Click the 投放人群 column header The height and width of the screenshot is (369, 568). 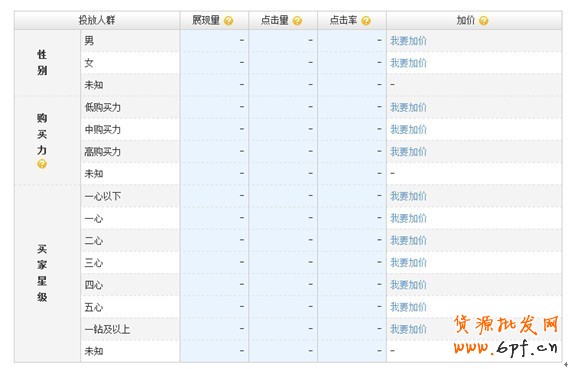[97, 20]
